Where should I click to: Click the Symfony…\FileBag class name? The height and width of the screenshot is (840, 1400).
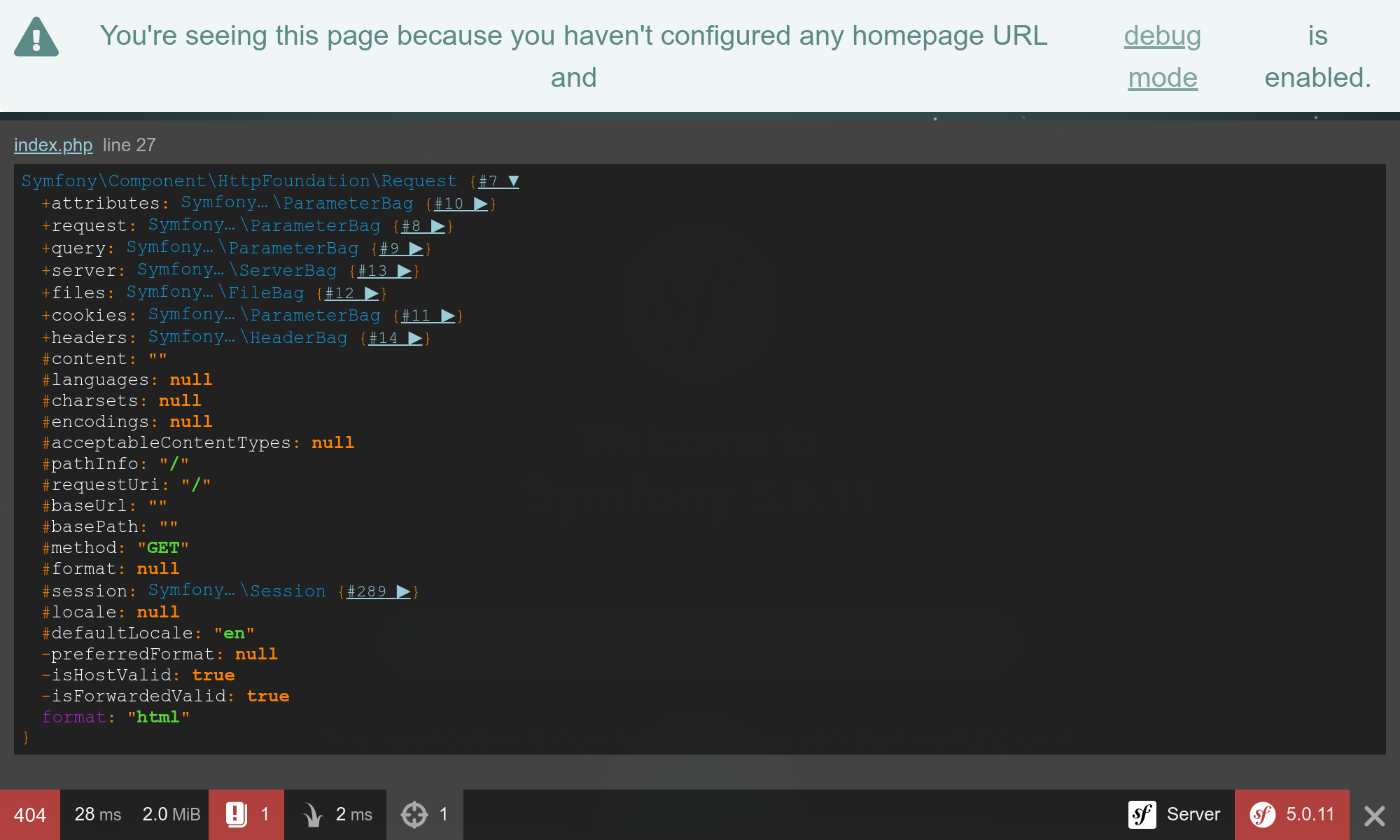click(215, 293)
